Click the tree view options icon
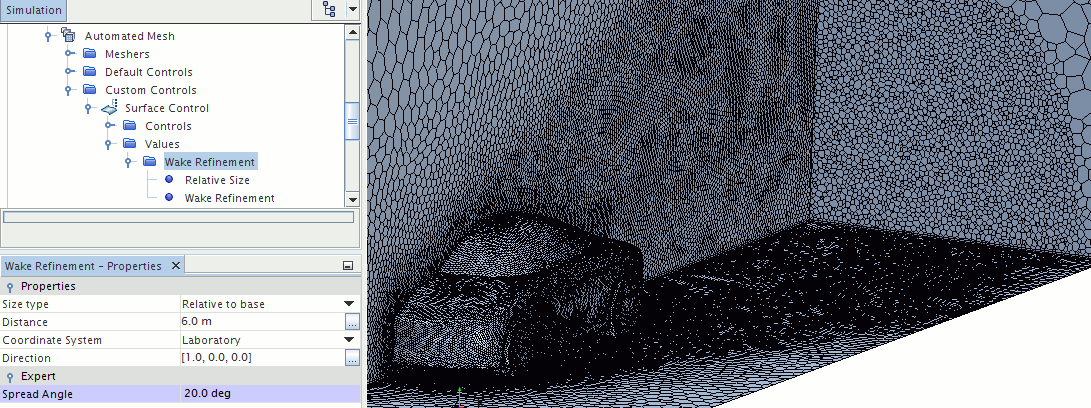The height and width of the screenshot is (408, 1091). pyautogui.click(x=329, y=10)
